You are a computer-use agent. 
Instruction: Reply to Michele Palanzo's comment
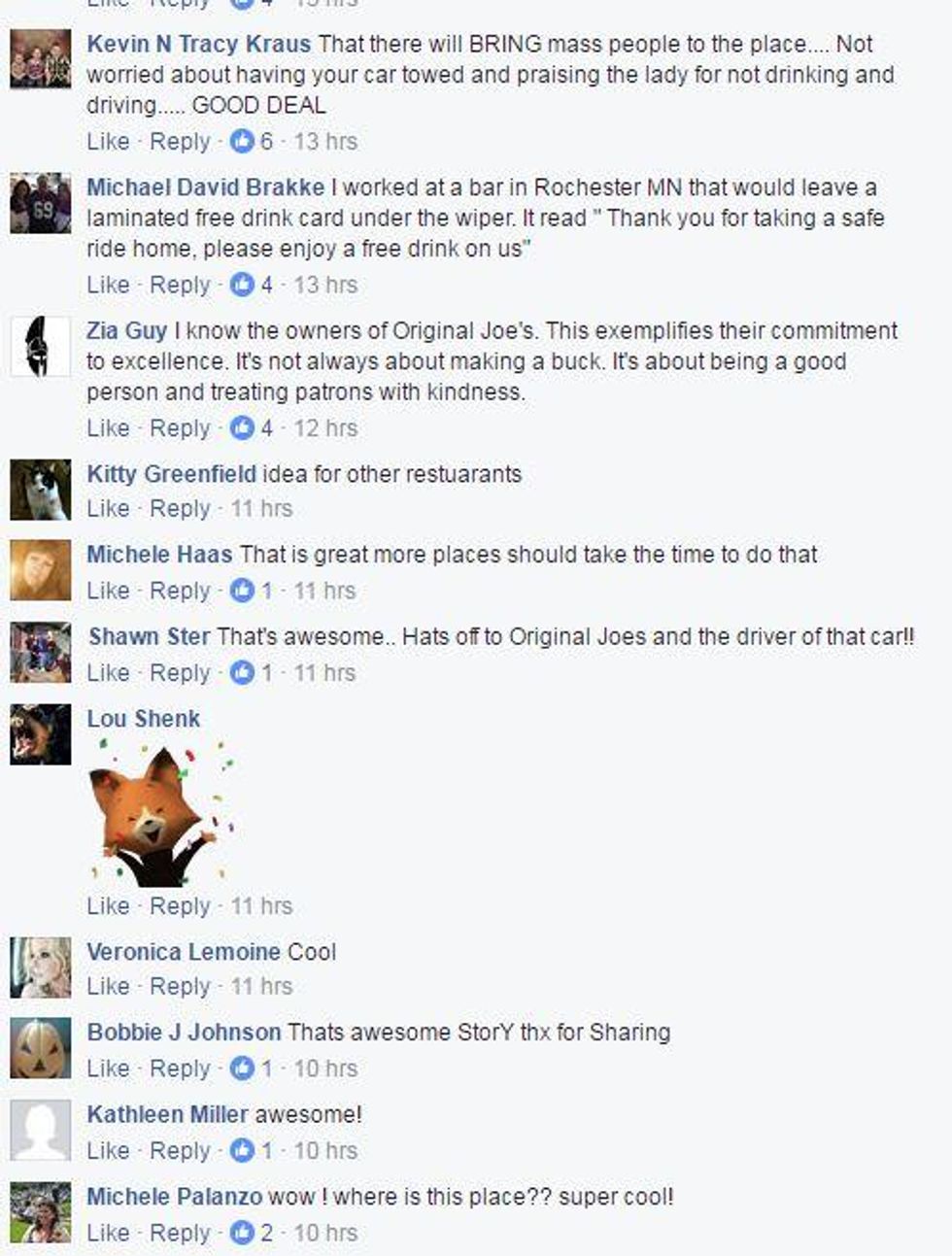click(x=180, y=1234)
